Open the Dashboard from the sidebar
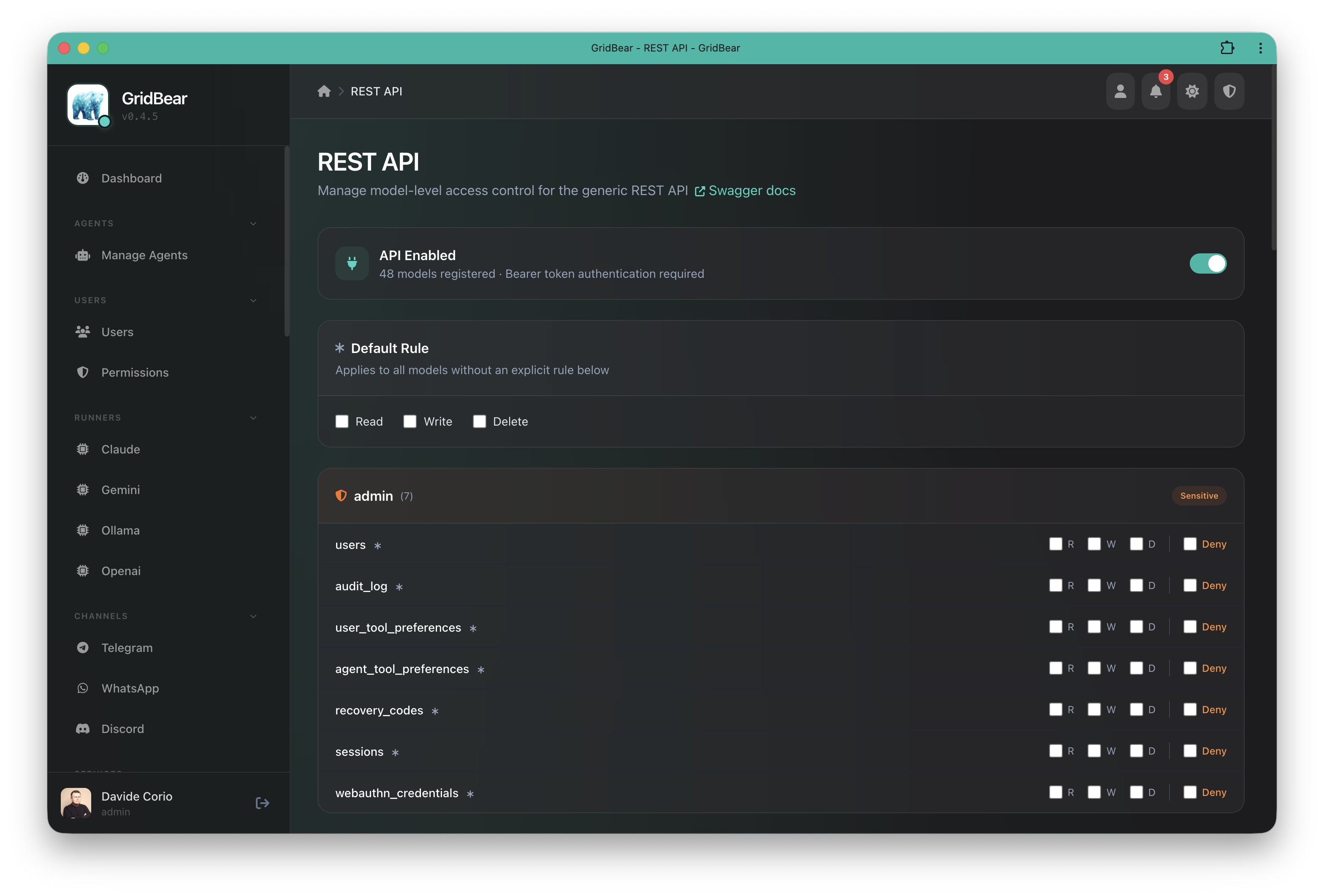1324x896 pixels. tap(131, 178)
